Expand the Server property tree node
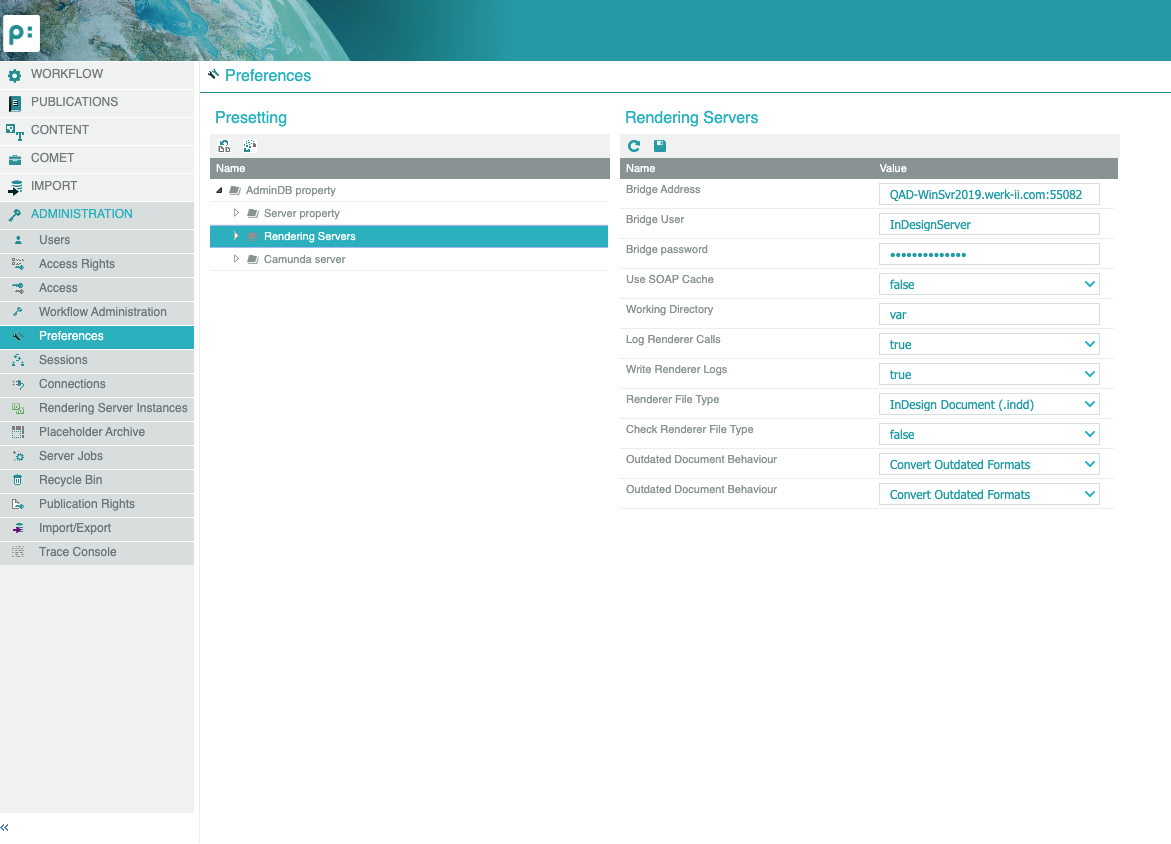This screenshot has height=844, width=1171. click(237, 213)
